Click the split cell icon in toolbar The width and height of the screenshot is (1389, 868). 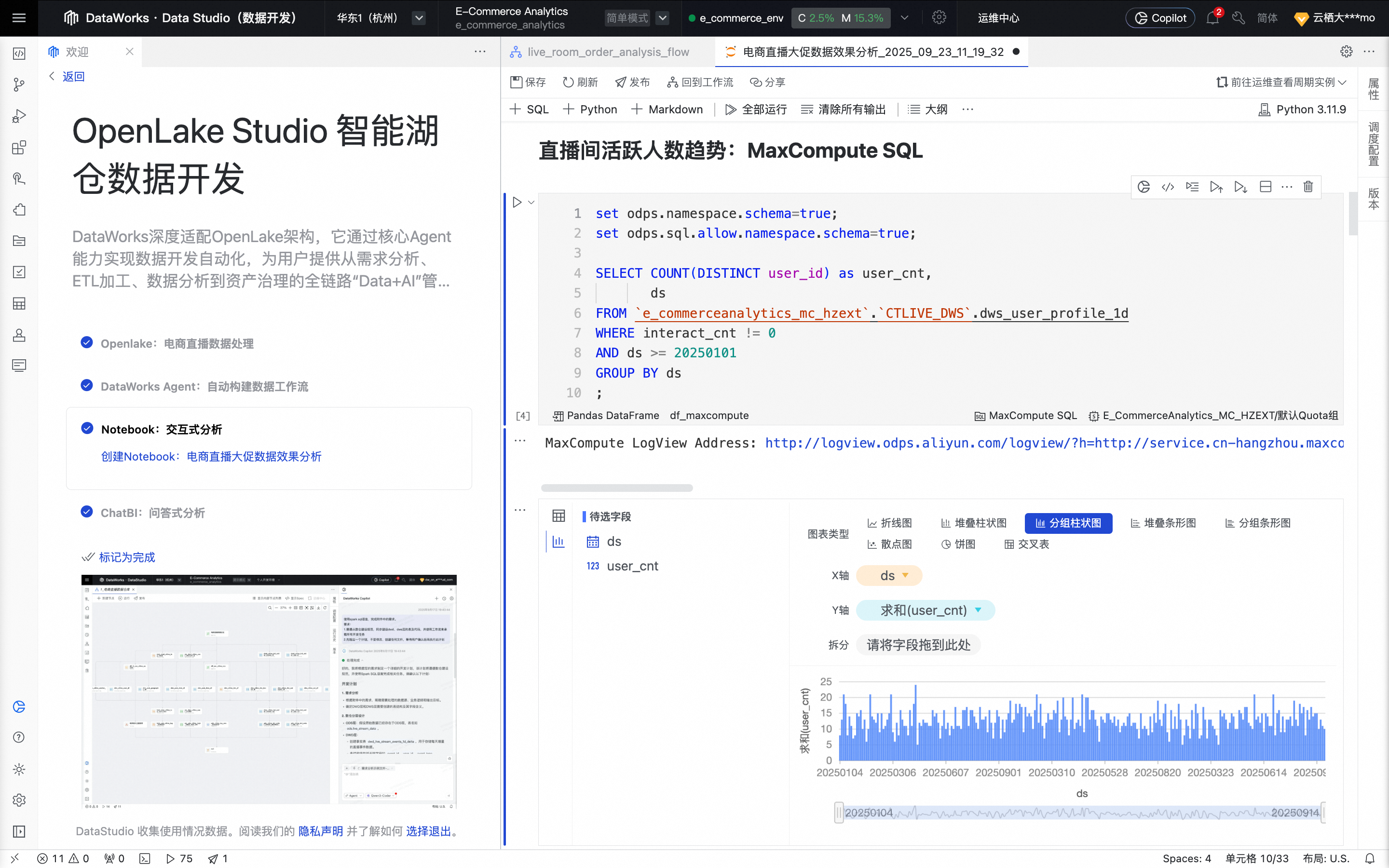(x=1265, y=187)
